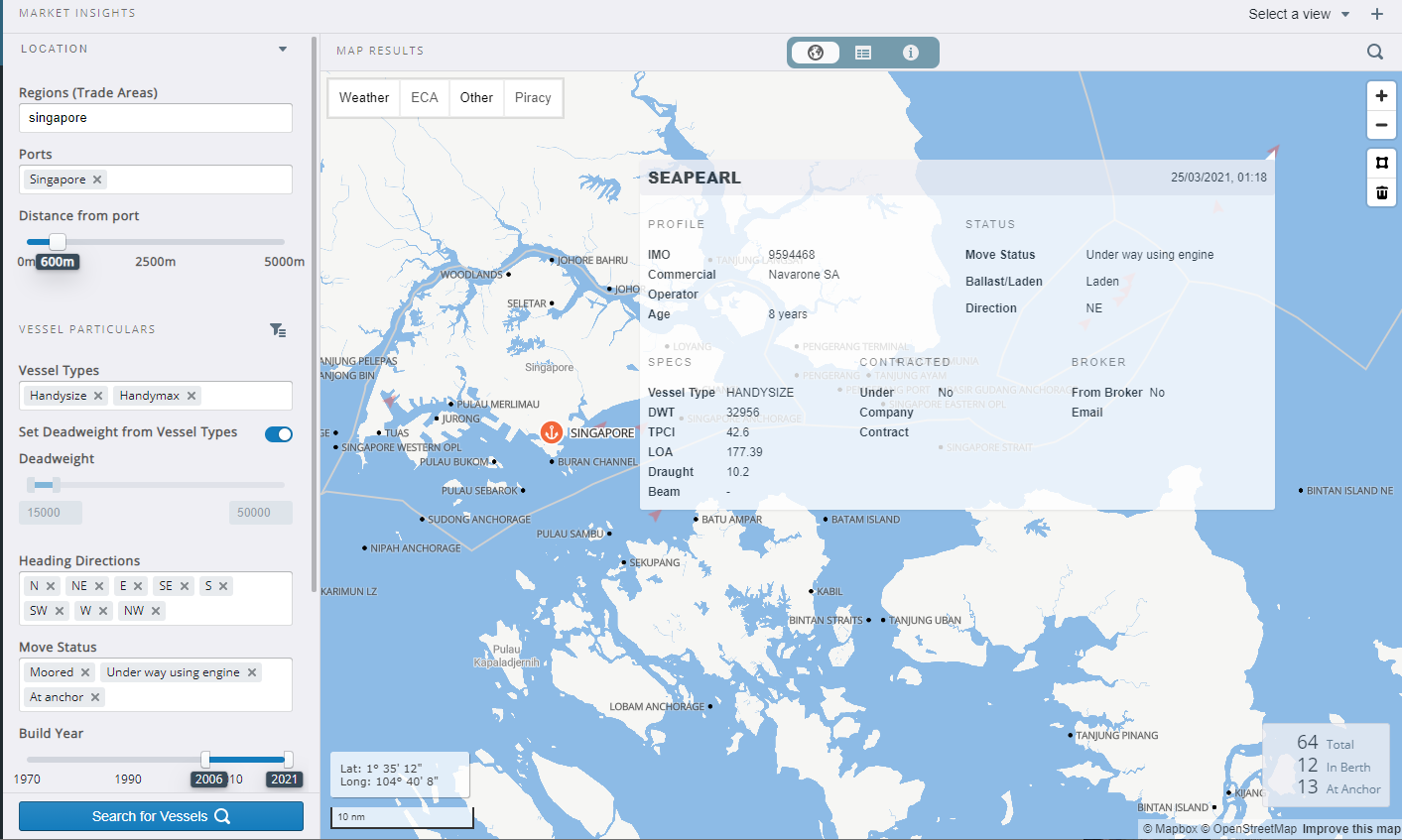Click the Distance from port slider handle
This screenshot has width=1402, height=840.
pos(58,242)
